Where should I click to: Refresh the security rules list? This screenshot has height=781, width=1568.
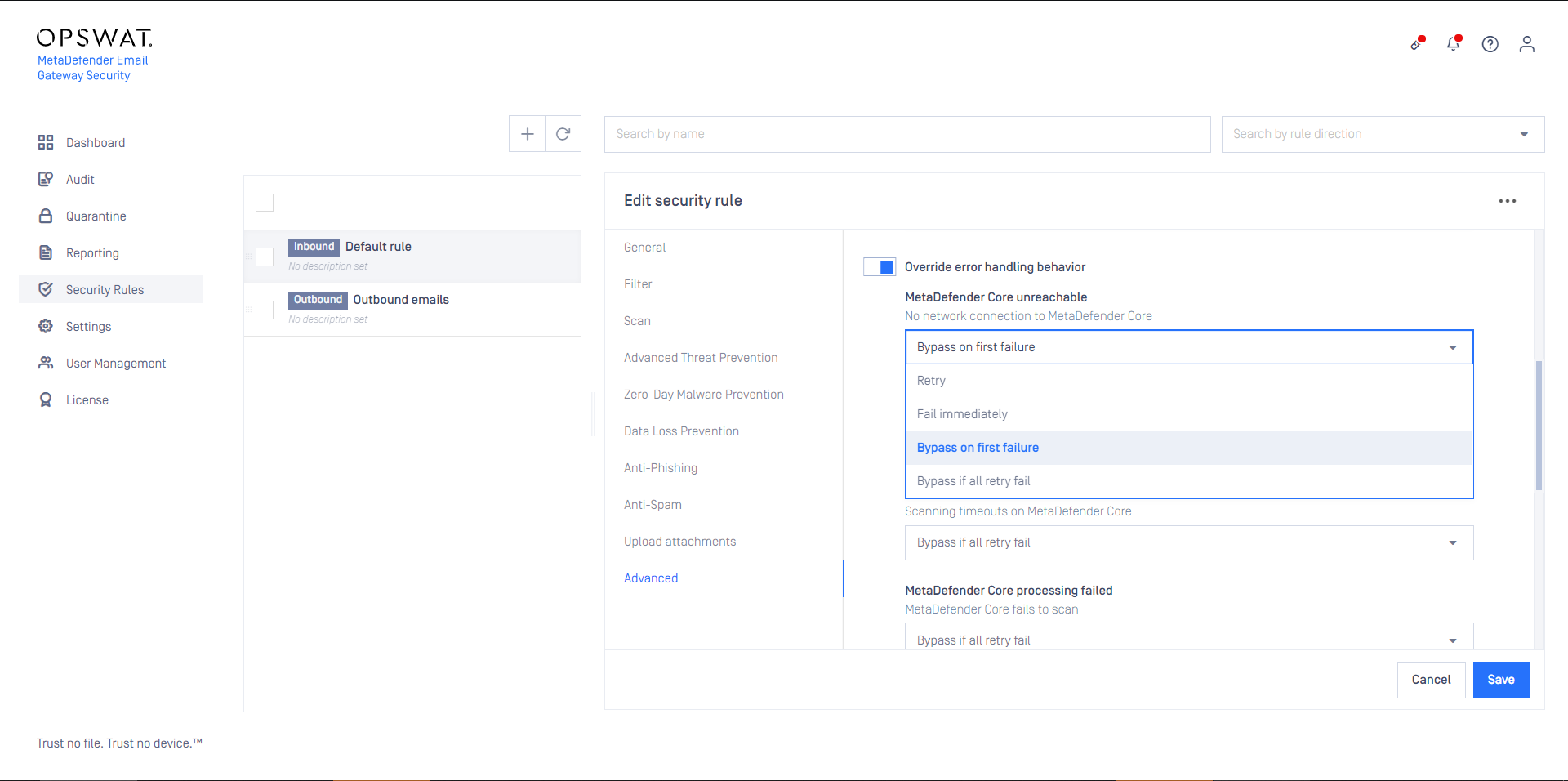point(563,134)
